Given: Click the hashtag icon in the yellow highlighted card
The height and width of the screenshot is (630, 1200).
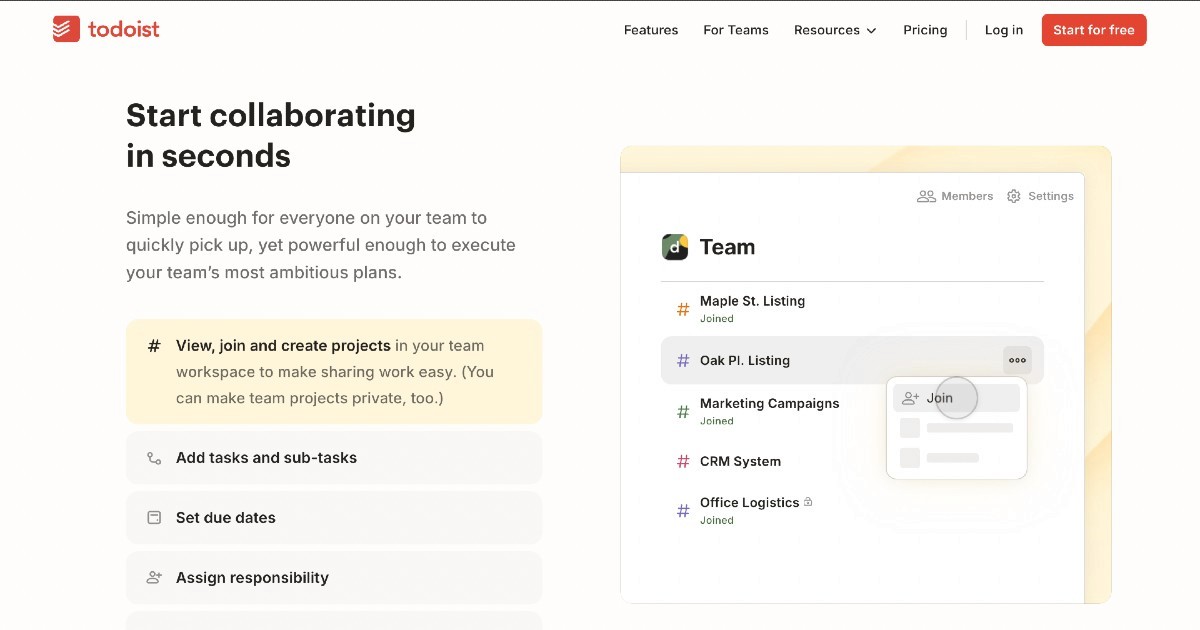Looking at the screenshot, I should tap(153, 346).
